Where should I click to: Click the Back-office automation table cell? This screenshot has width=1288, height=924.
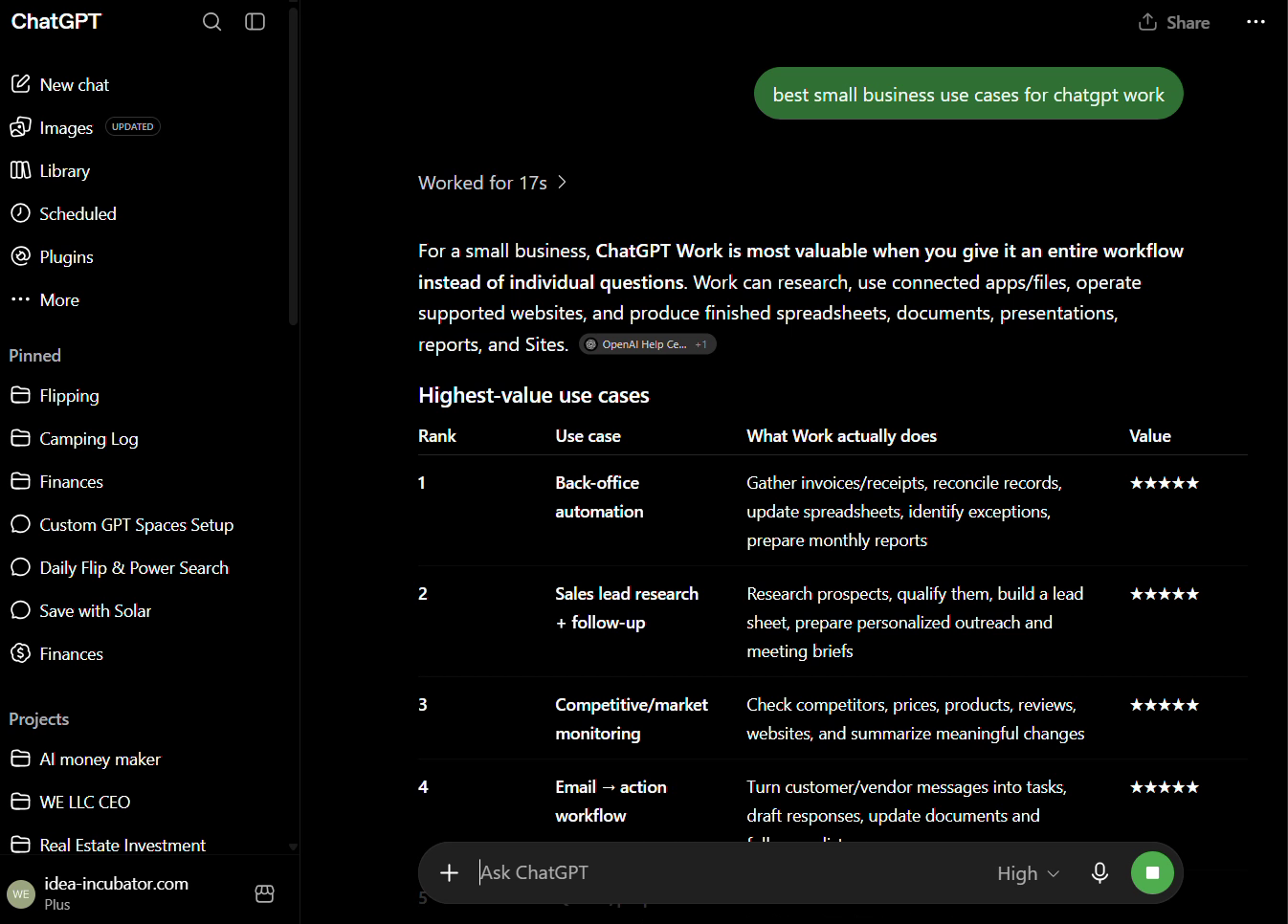point(599,497)
